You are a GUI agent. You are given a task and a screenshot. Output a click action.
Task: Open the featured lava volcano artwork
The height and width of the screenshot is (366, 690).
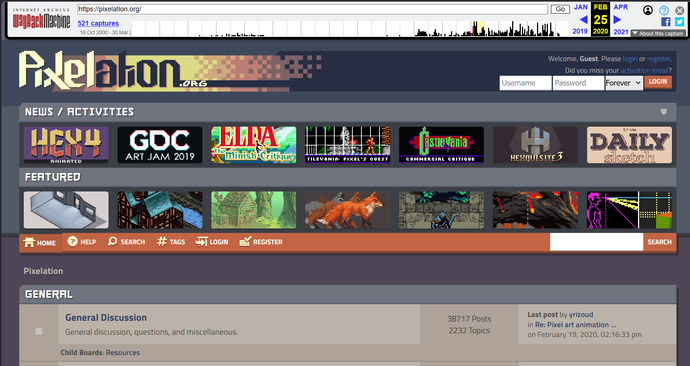(535, 210)
